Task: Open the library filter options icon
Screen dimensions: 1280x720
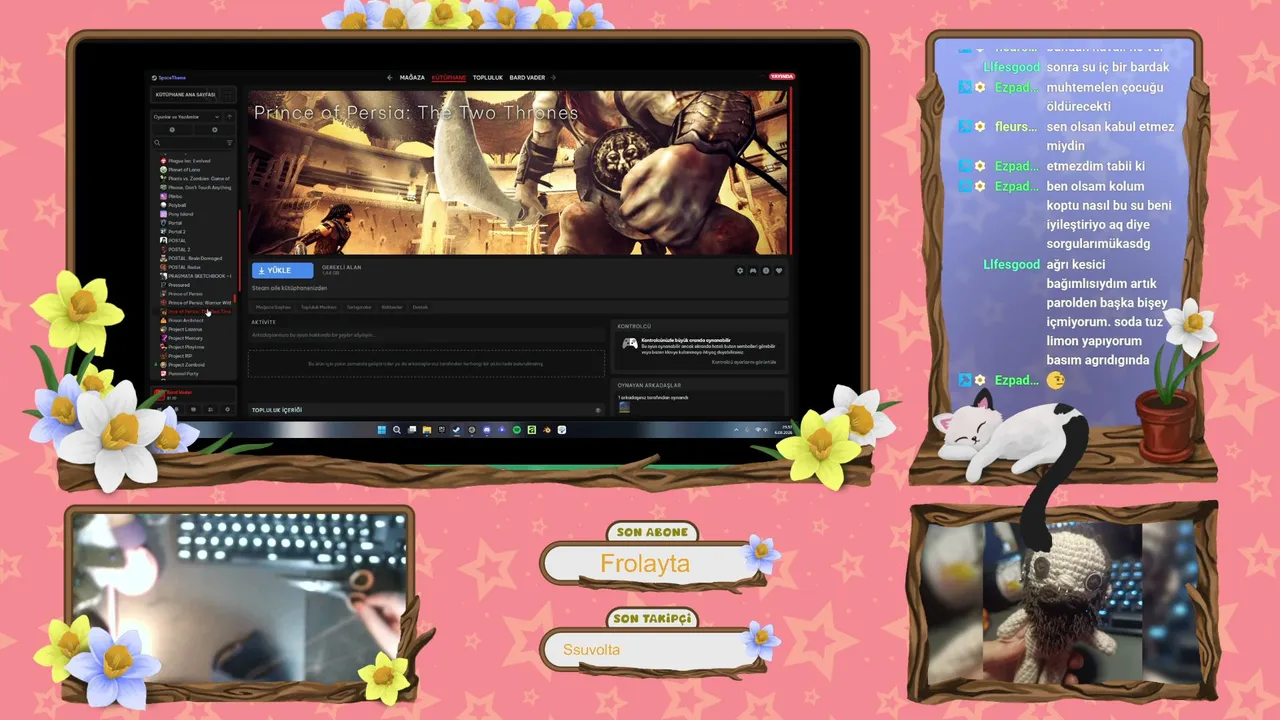Action: (229, 143)
